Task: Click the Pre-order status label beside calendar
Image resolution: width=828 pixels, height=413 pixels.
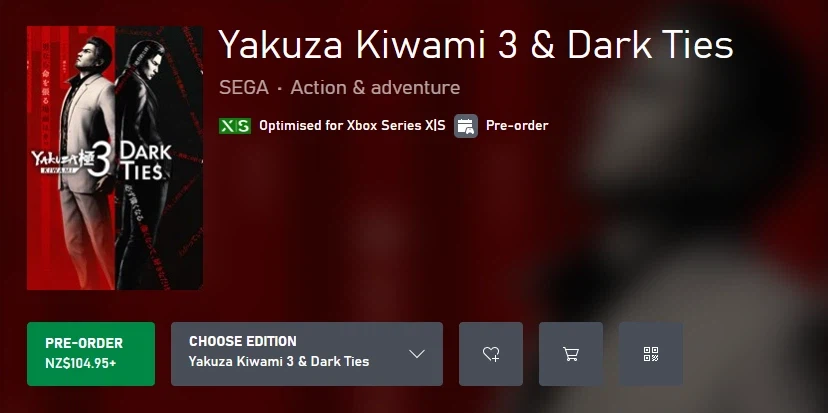Action: (517, 126)
